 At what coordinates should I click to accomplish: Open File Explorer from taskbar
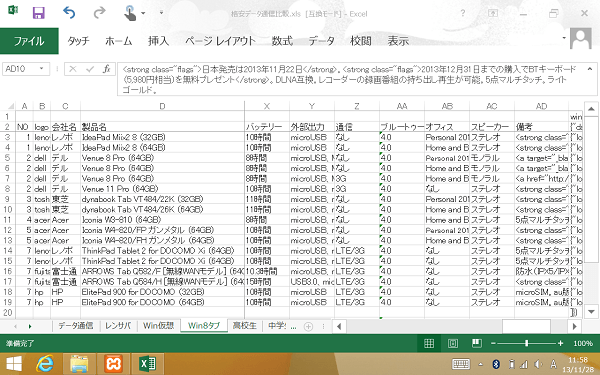[x=79, y=364]
